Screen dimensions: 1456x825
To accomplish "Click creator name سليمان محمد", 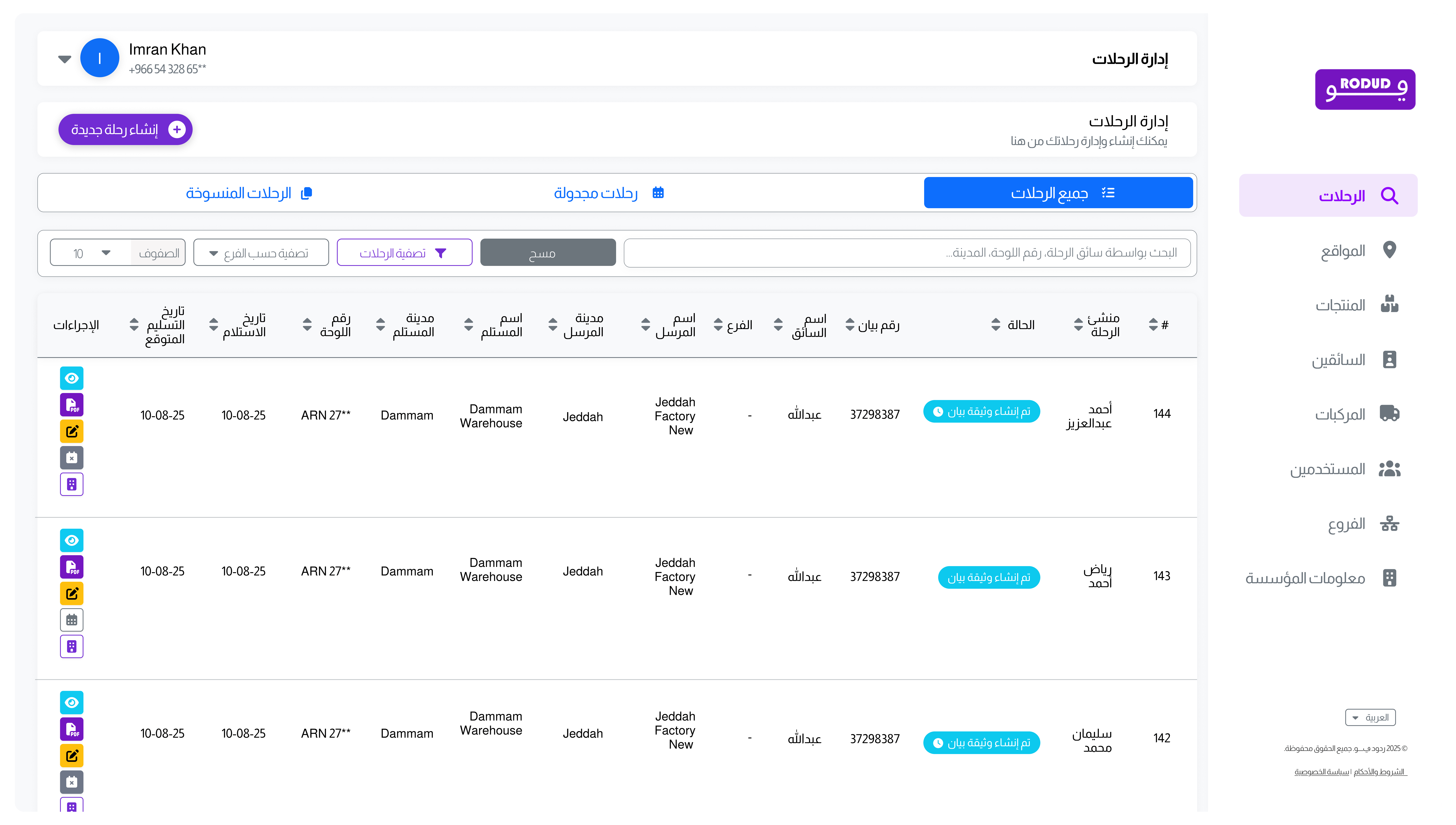I will click(1092, 741).
